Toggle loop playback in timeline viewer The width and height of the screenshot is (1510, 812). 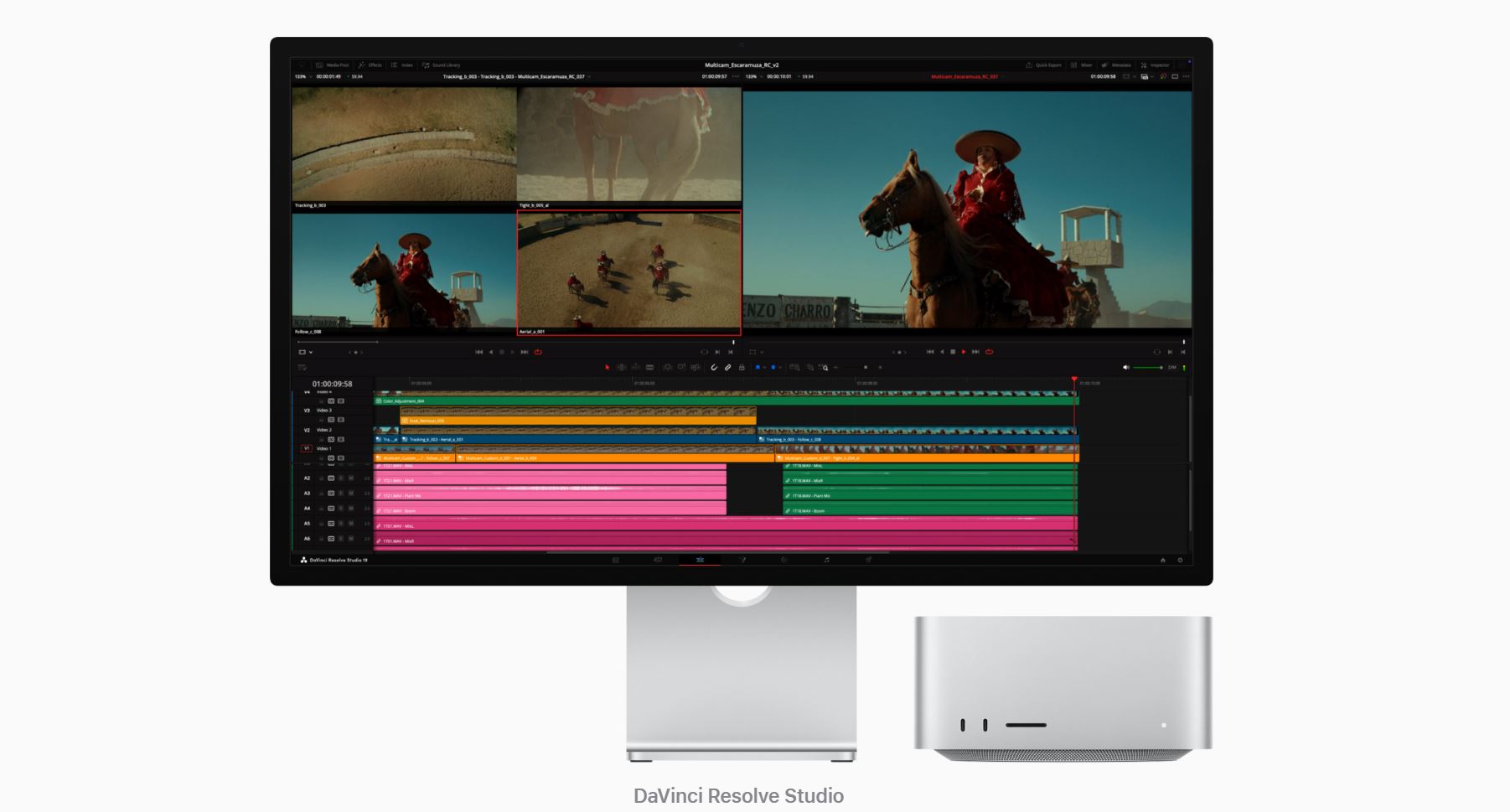(989, 352)
